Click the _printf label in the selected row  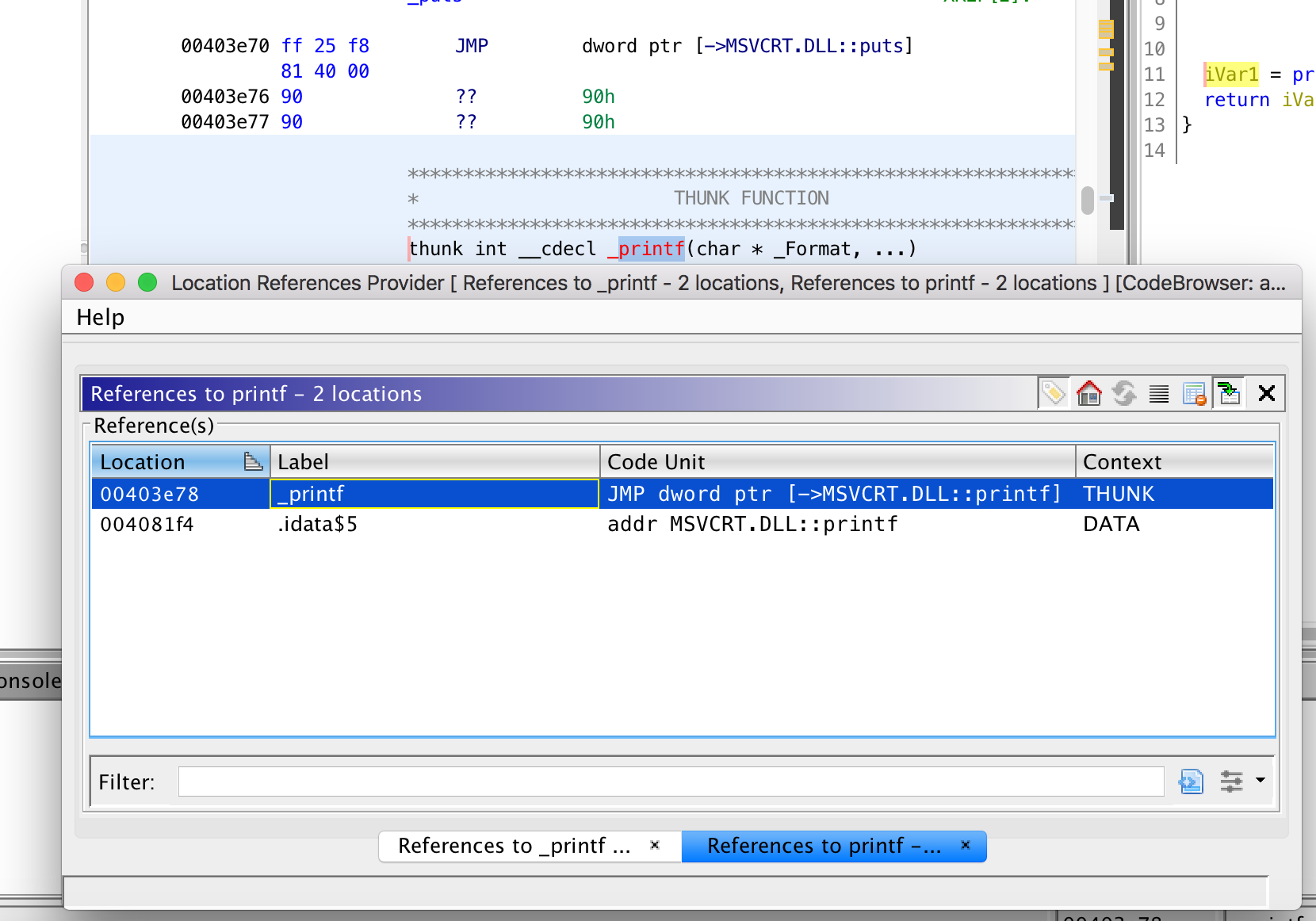[x=311, y=493]
